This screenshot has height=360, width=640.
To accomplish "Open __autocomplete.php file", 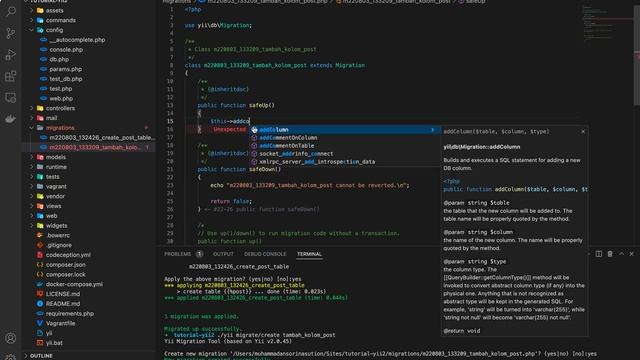I will click(77, 40).
